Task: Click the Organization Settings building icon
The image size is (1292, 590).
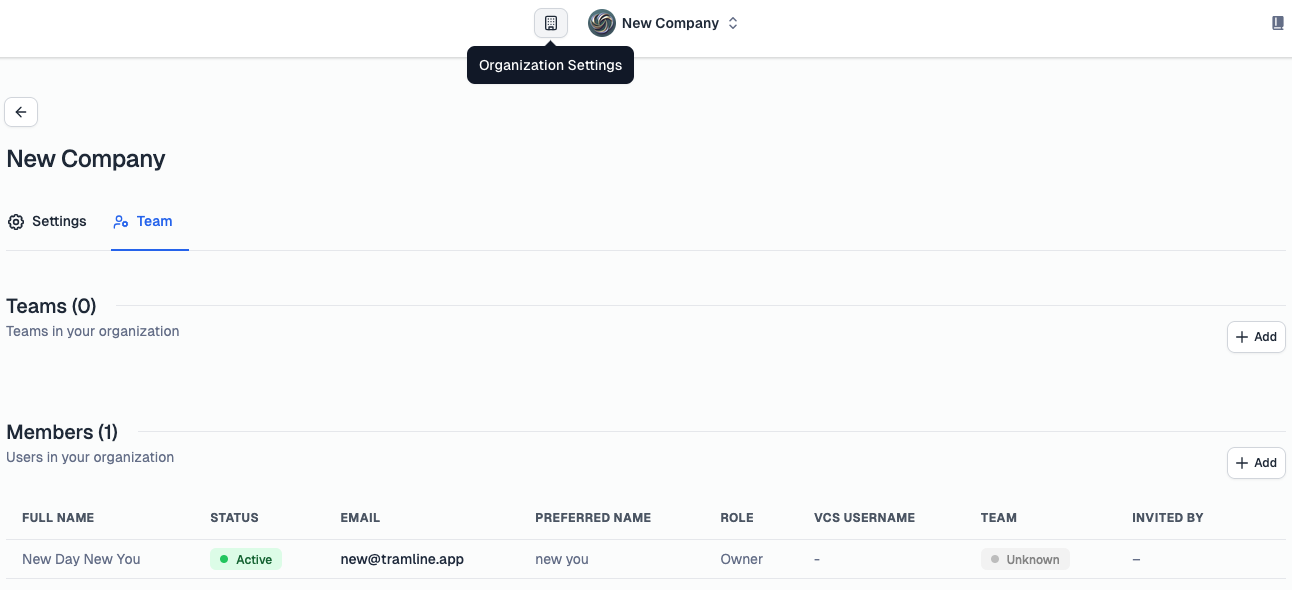Action: coord(551,23)
